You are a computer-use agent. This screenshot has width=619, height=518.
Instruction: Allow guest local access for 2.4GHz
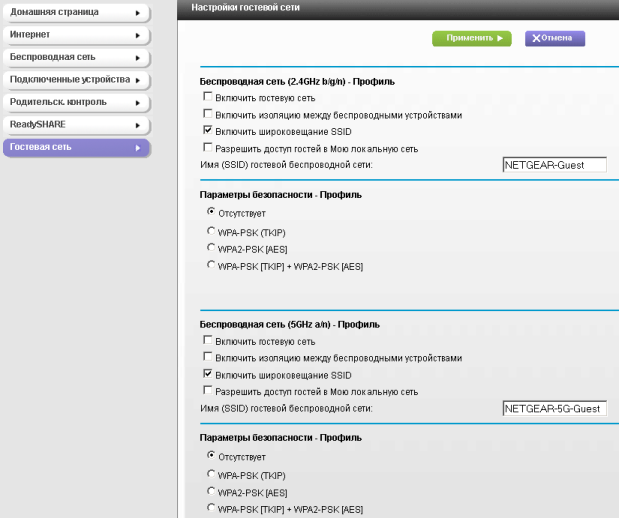208,147
